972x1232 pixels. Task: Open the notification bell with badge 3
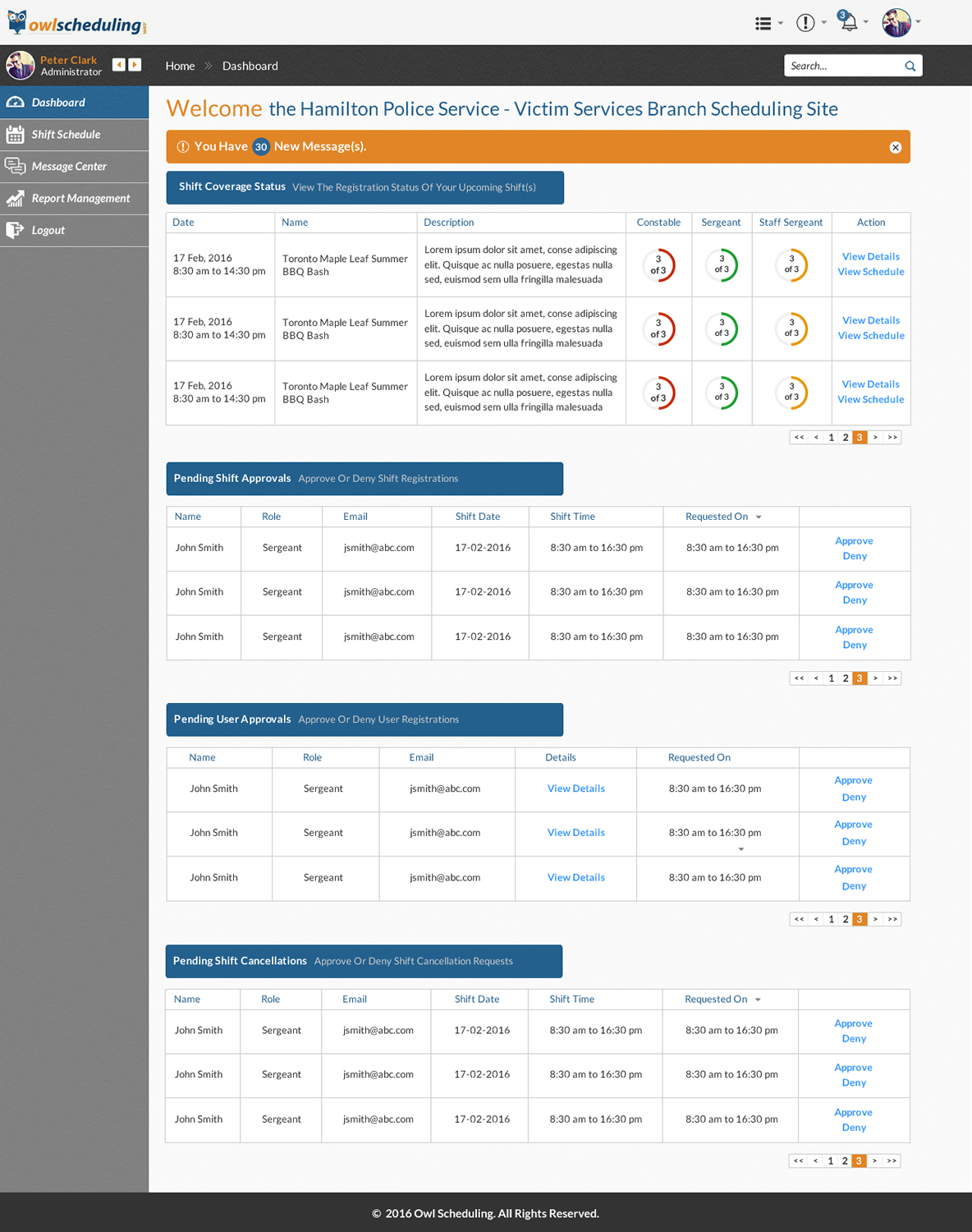coord(847,21)
